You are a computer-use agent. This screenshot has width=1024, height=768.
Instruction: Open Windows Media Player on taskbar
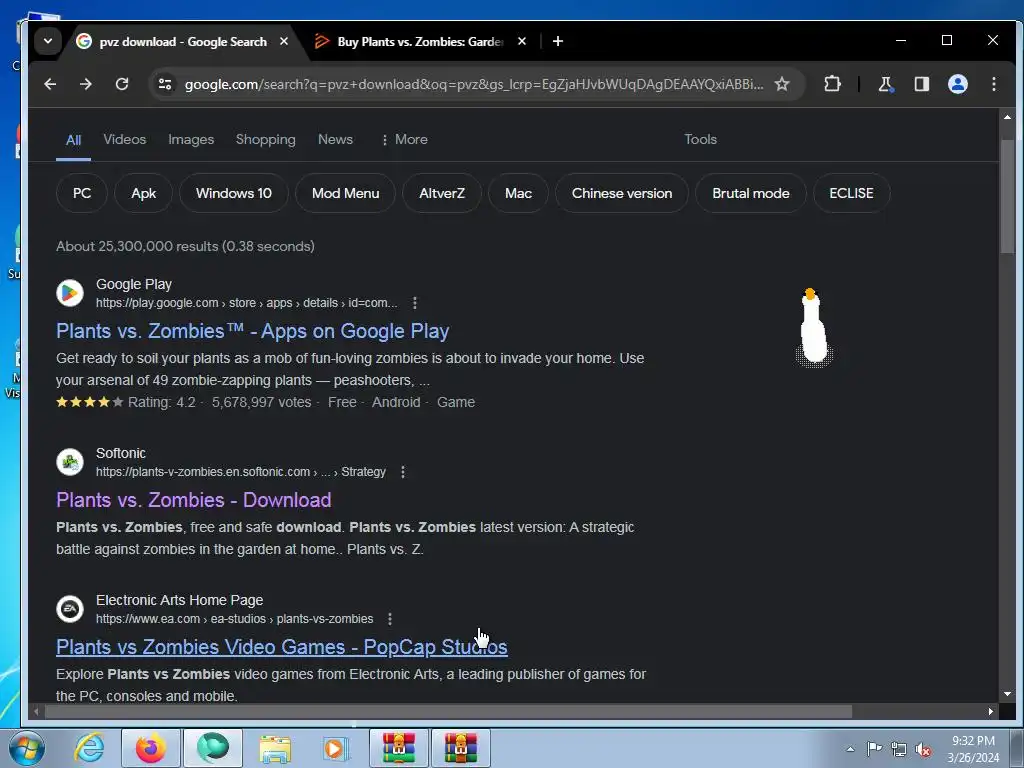pos(336,748)
